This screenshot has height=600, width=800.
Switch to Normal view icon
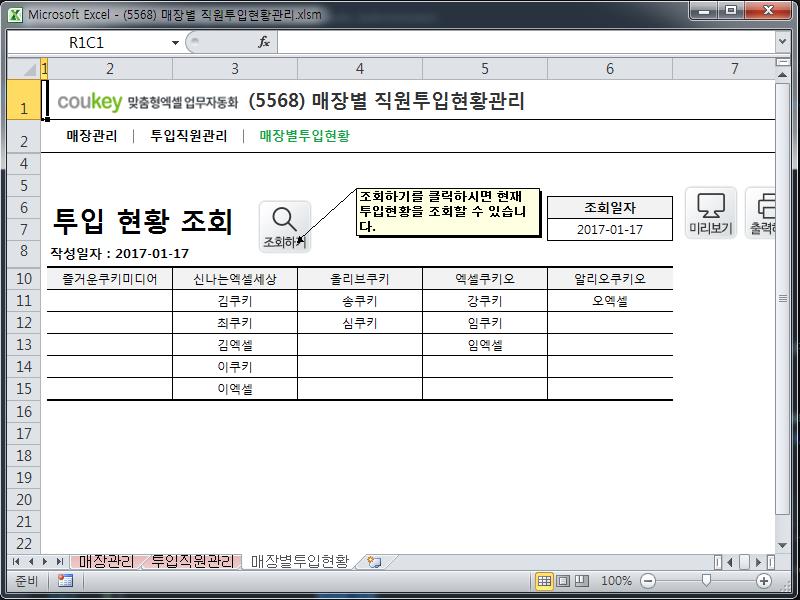tap(544, 581)
